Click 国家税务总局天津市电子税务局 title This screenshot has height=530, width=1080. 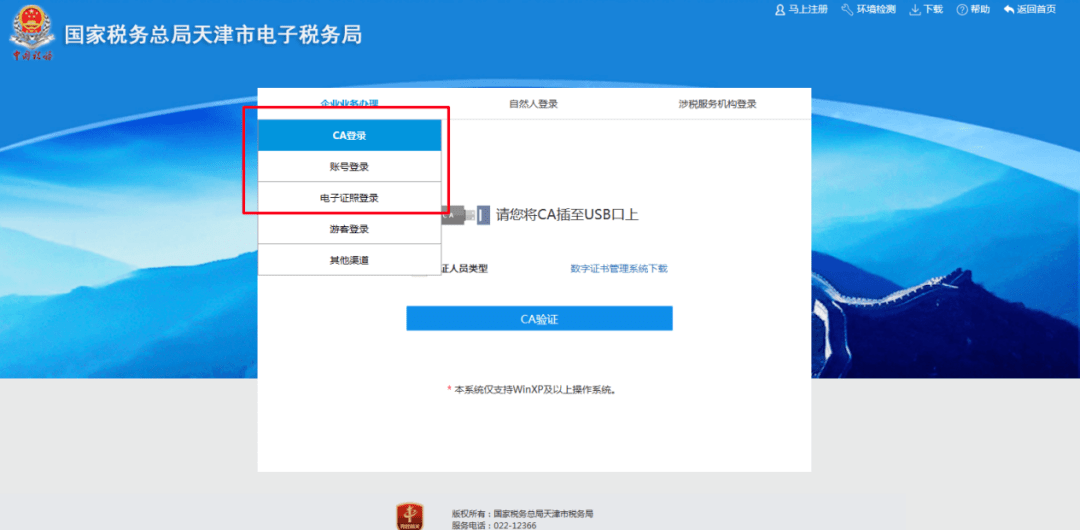tap(213, 34)
